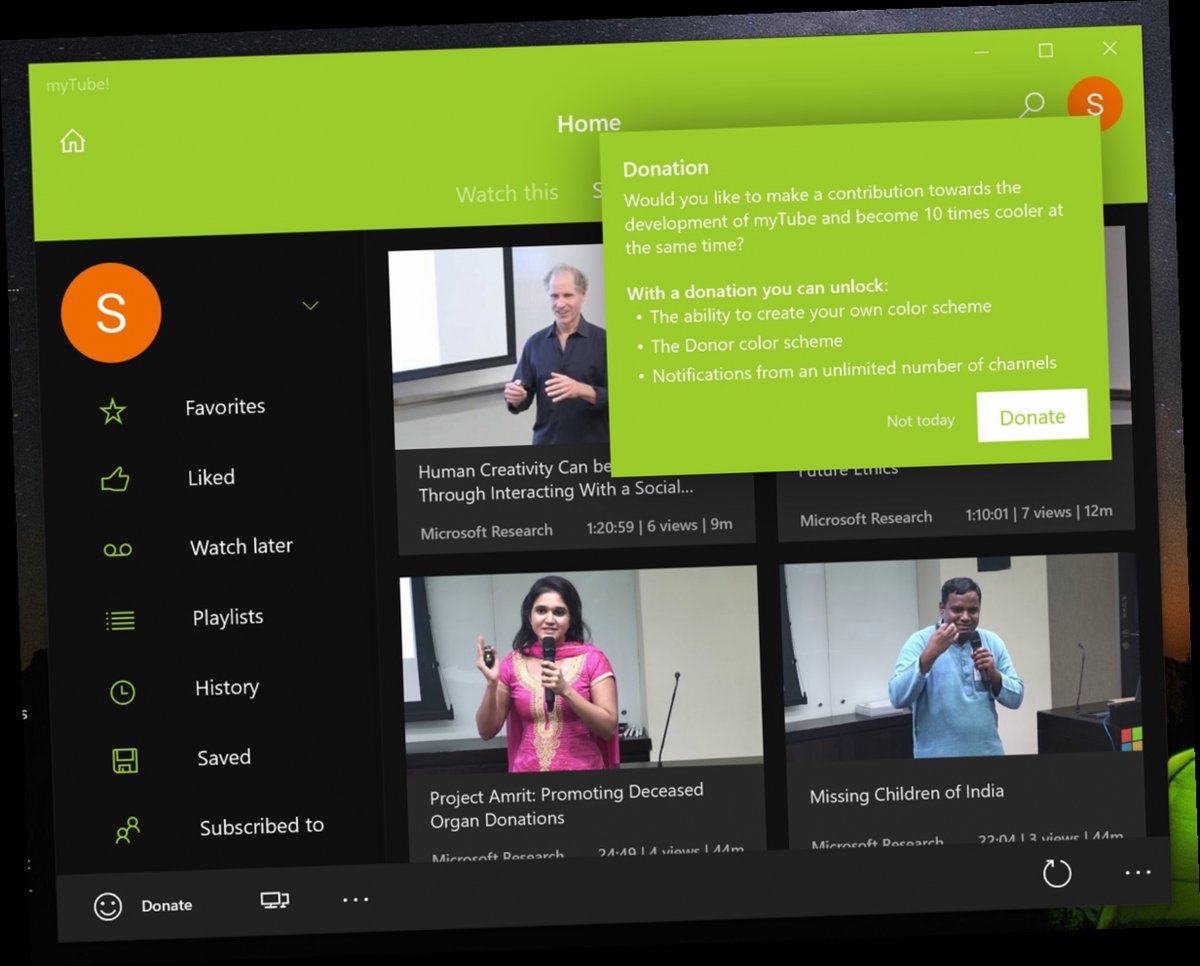
Task: View Subscribed to channels
Action: click(128, 828)
